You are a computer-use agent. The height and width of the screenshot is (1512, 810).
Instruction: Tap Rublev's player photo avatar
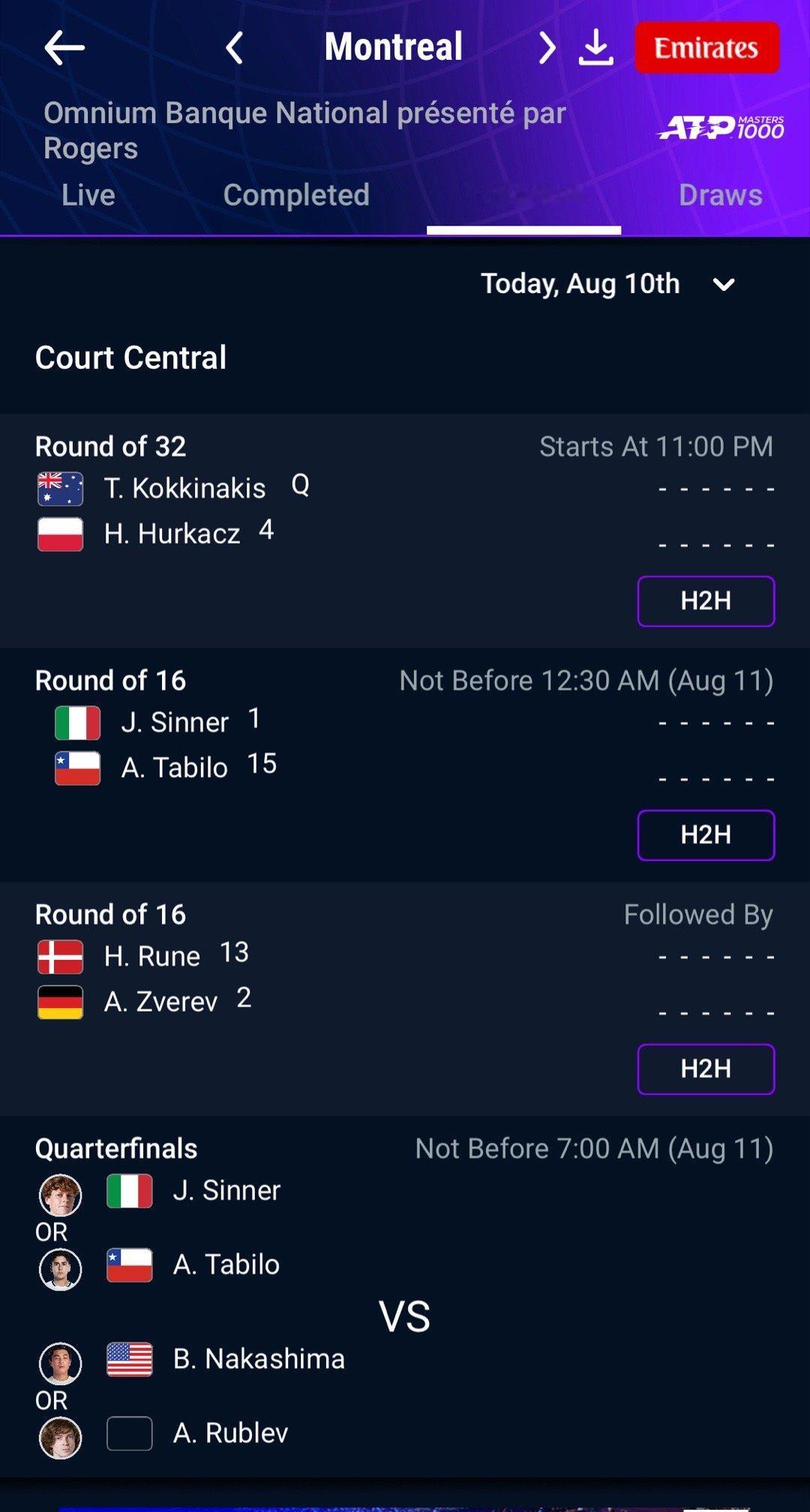click(60, 1438)
